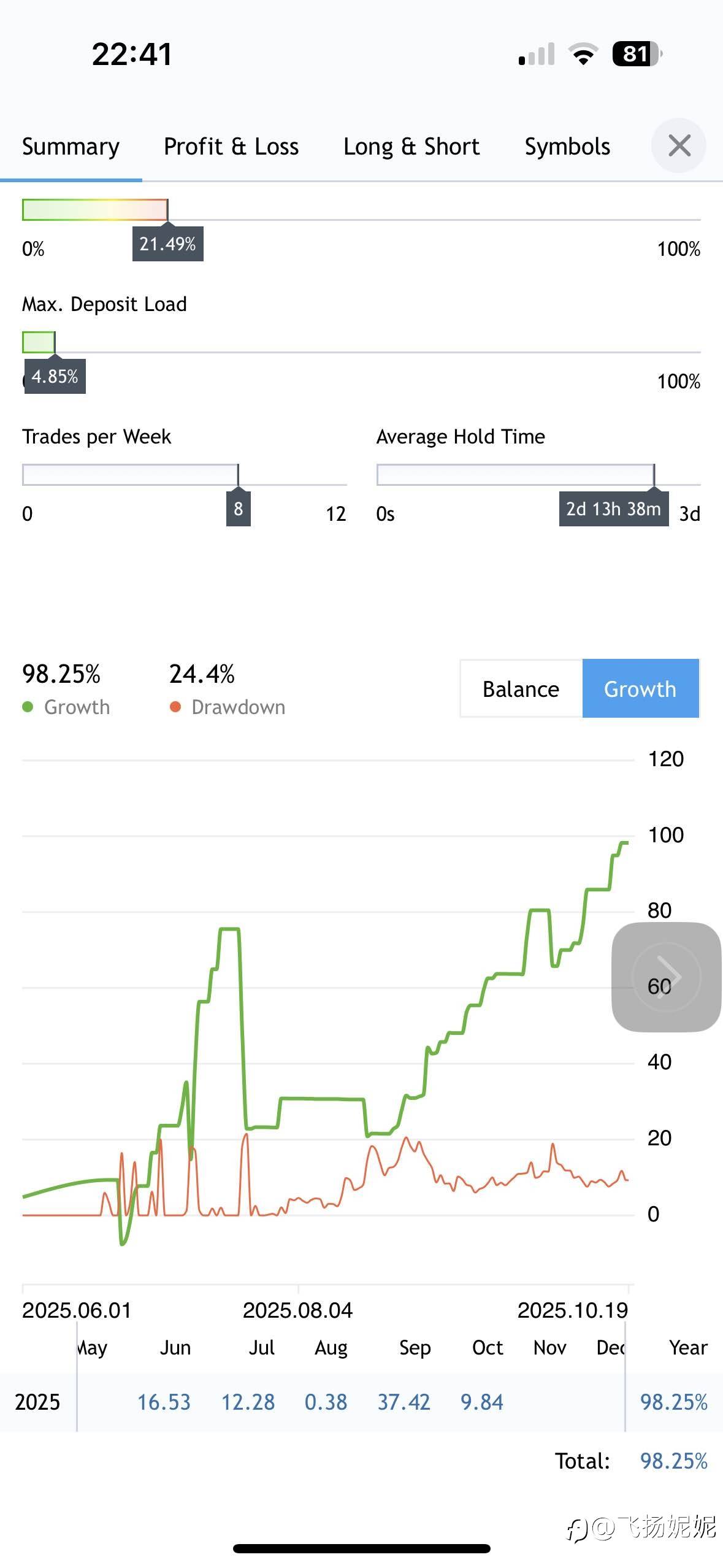Tap the orange Drawdown legend dot
Viewport: 723px width, 1568px height.
(x=175, y=707)
